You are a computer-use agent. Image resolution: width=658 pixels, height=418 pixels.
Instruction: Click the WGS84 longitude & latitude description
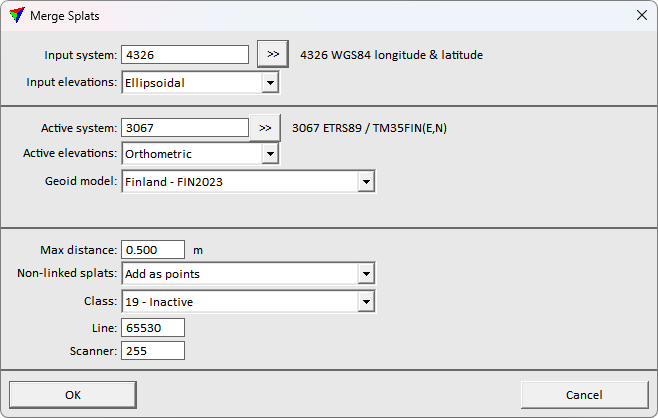coord(391,55)
